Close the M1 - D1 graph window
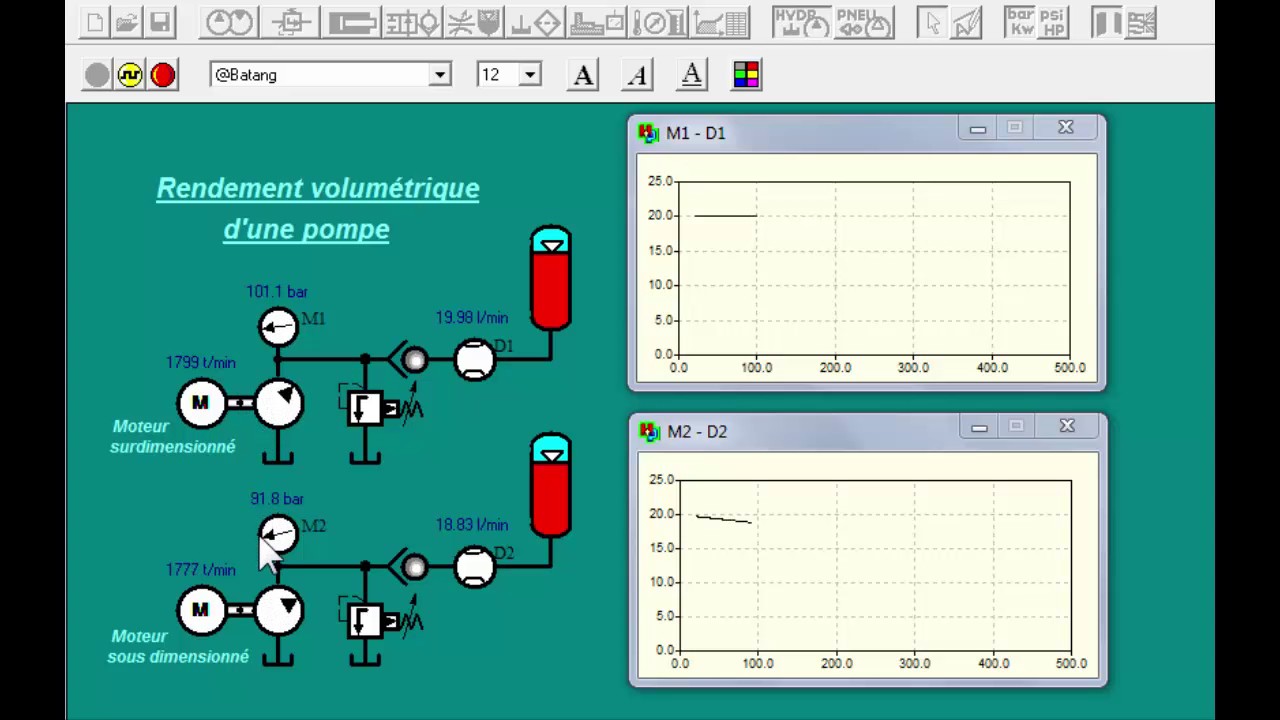 [x=1066, y=128]
